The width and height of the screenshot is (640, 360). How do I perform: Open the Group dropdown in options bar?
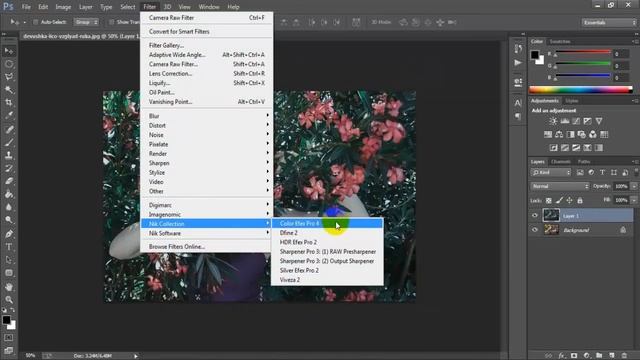tap(86, 22)
